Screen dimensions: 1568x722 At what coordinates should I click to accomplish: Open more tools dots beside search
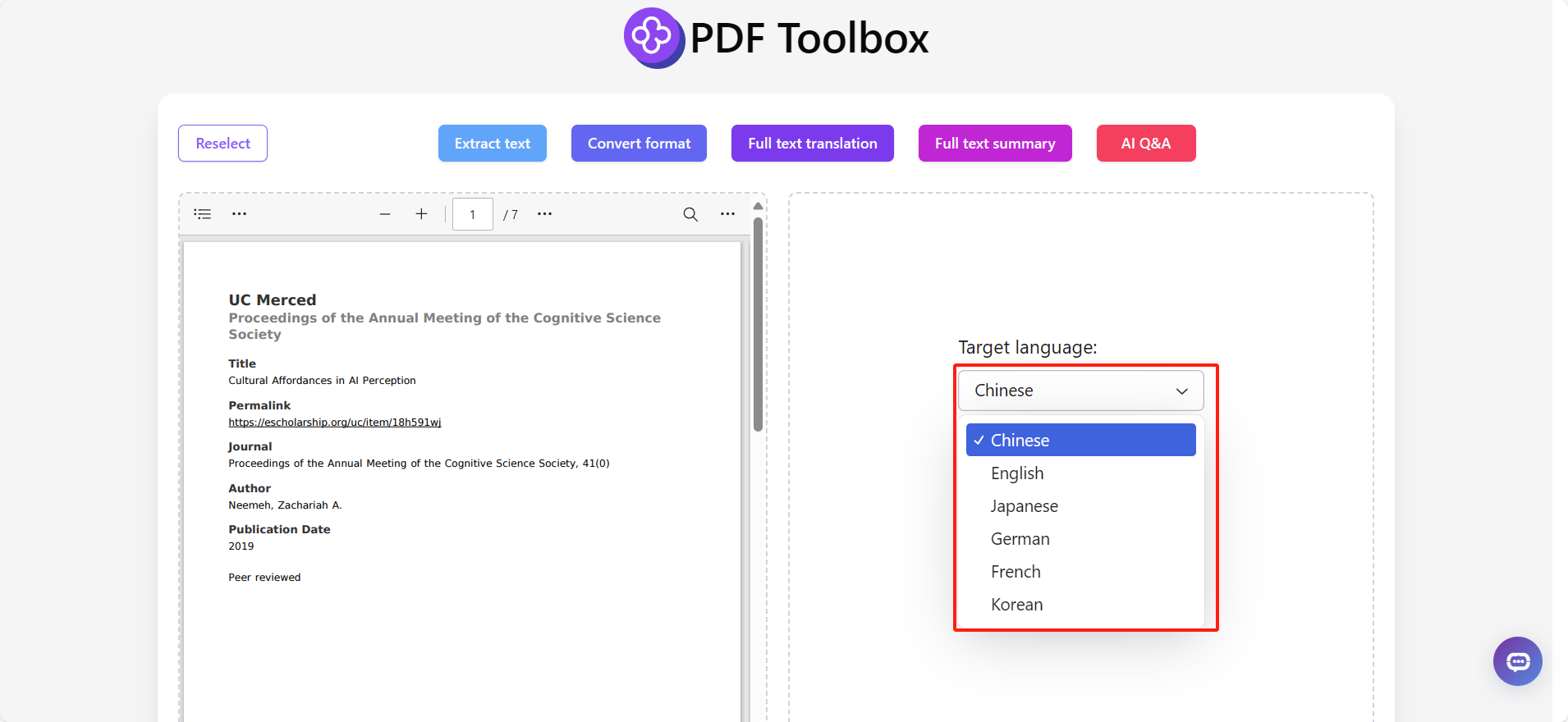tap(727, 214)
